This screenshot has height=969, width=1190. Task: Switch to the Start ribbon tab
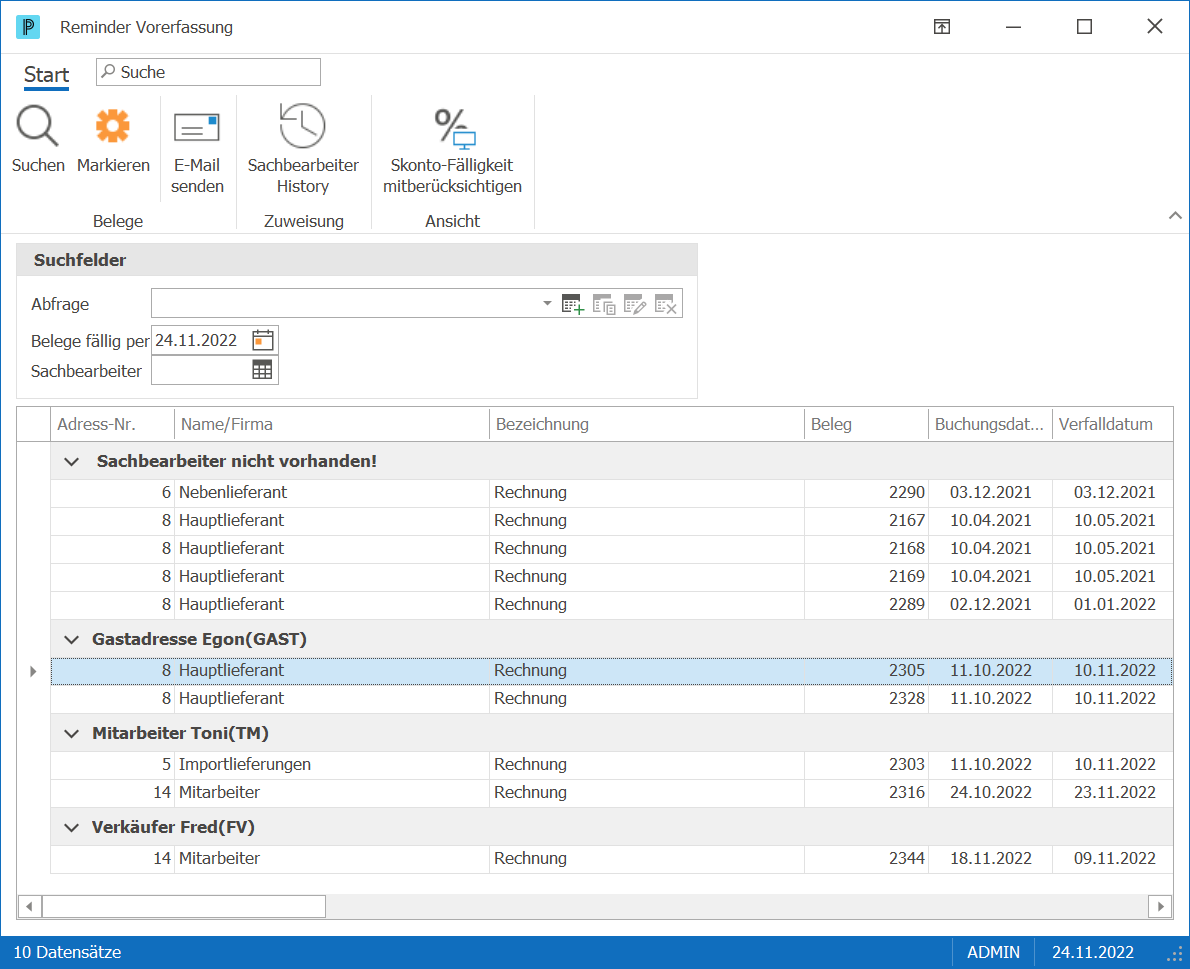pos(46,74)
